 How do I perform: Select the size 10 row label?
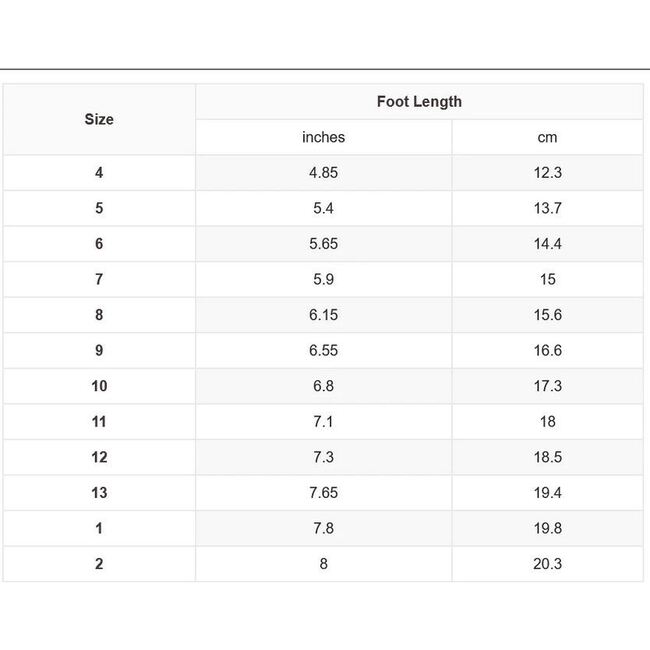(x=99, y=386)
